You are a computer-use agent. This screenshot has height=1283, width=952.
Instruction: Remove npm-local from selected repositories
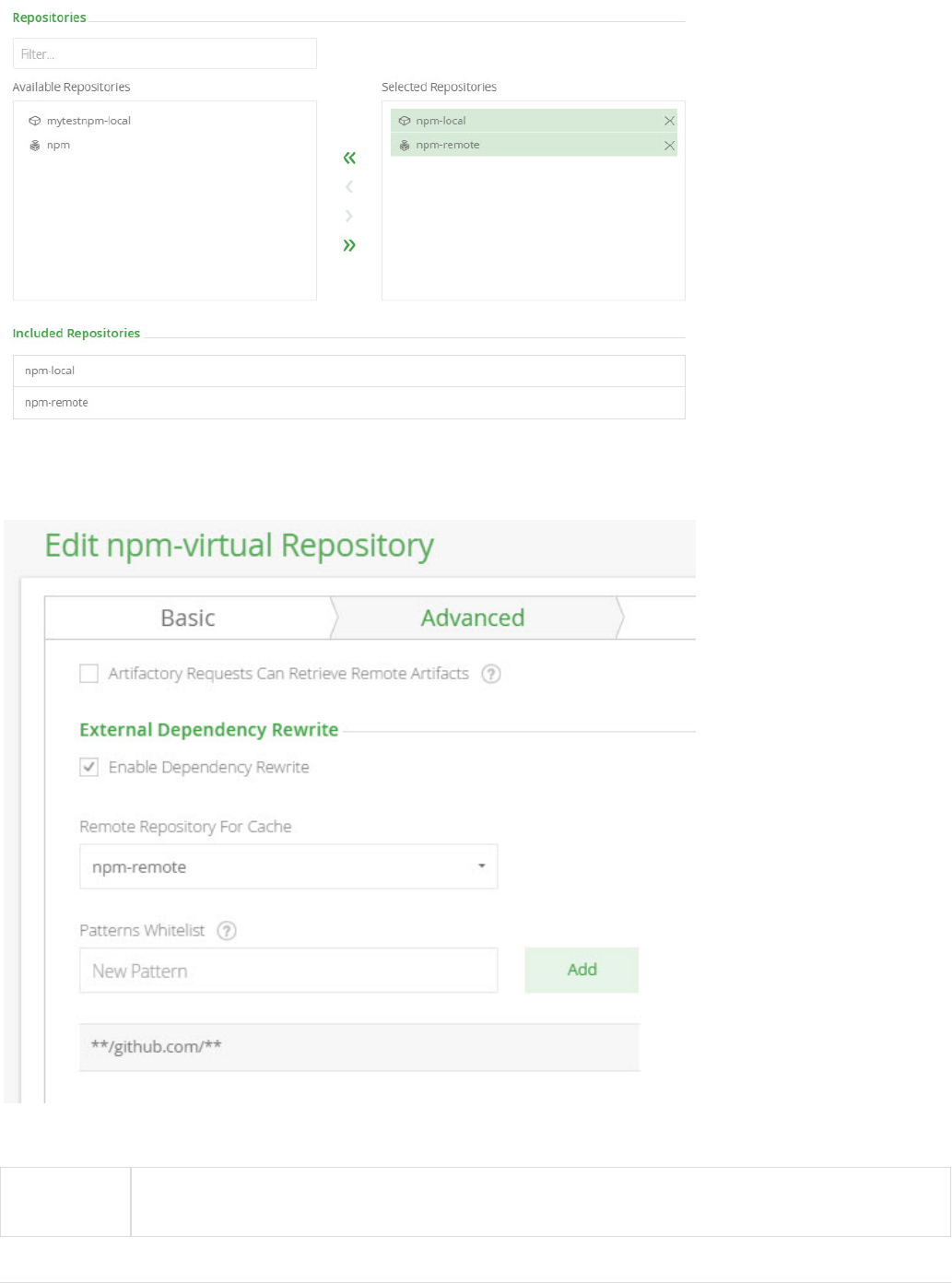click(669, 121)
